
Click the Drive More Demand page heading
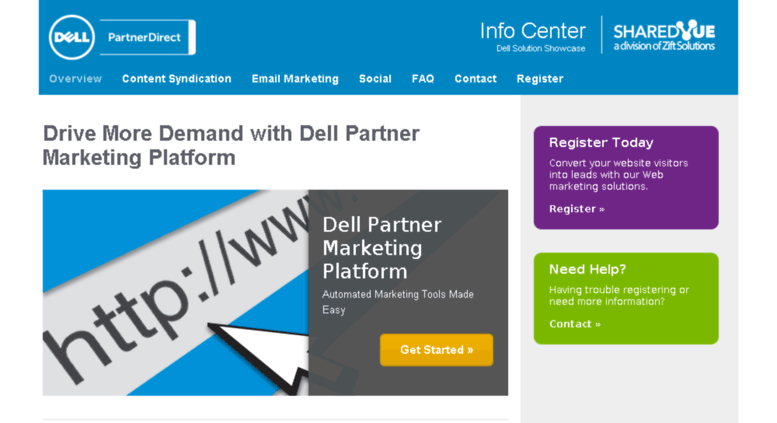[x=231, y=146]
